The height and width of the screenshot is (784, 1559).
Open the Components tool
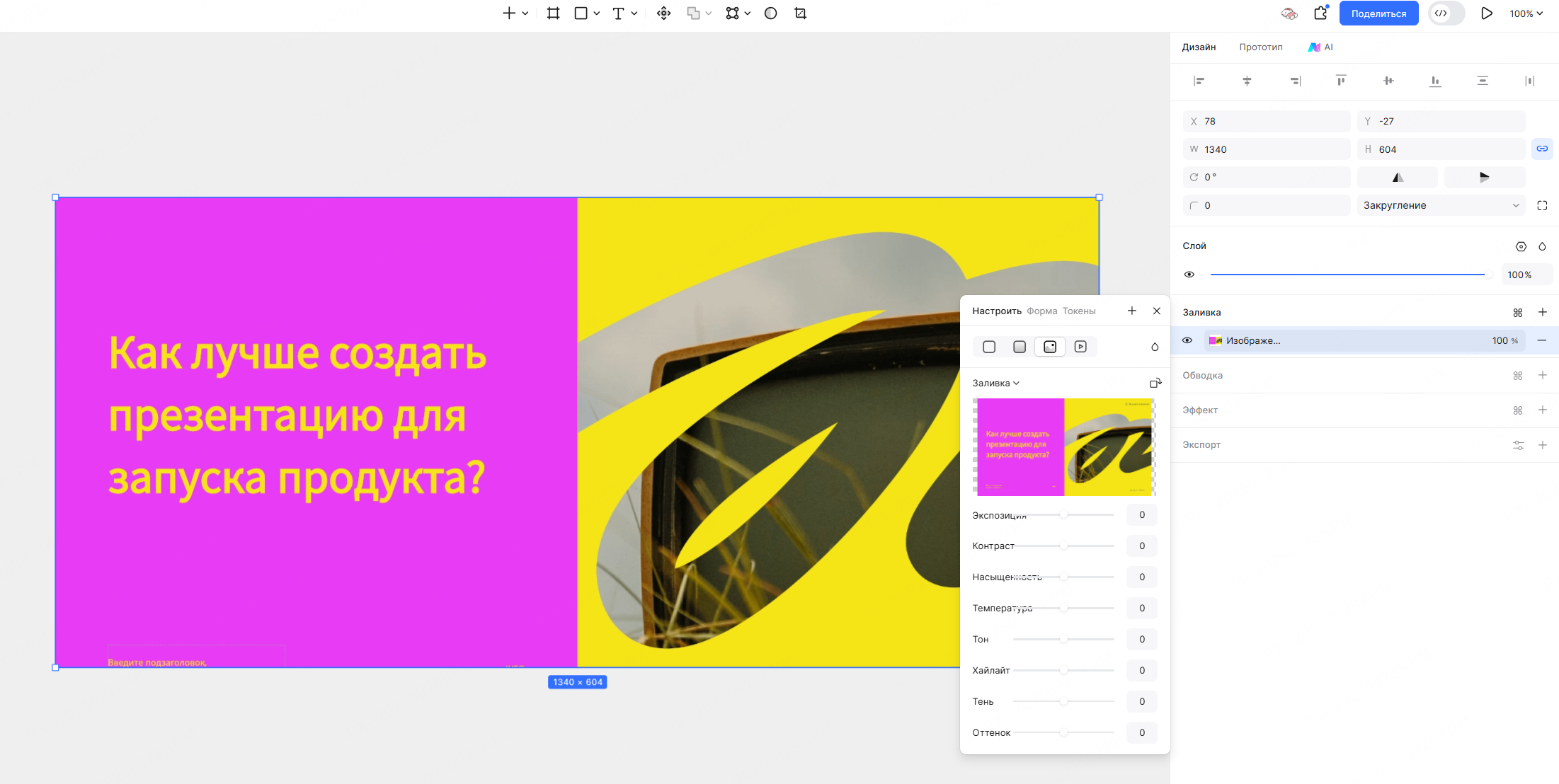[x=732, y=13]
